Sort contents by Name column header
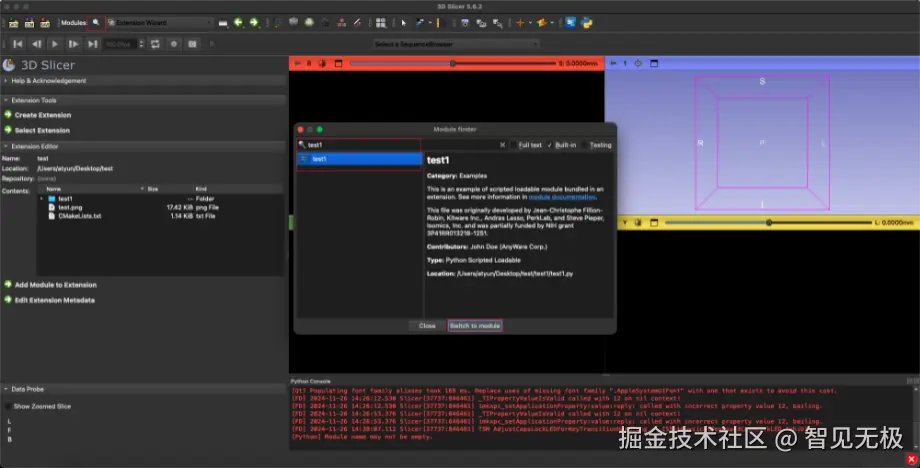This screenshot has width=920, height=468. [92, 189]
